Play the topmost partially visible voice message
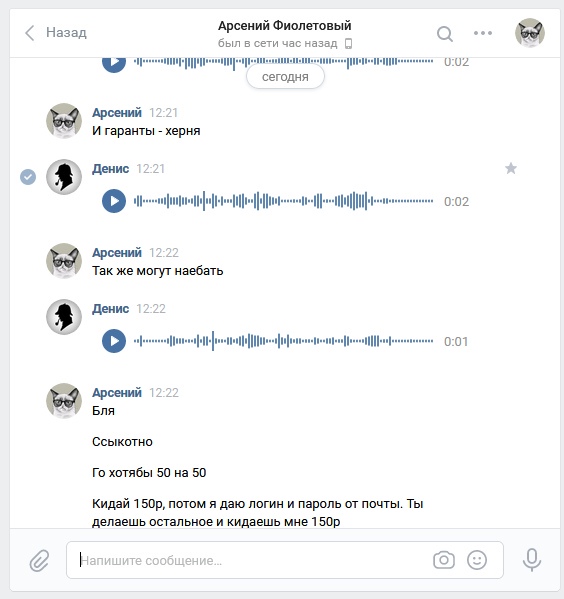The image size is (564, 599). click(114, 63)
